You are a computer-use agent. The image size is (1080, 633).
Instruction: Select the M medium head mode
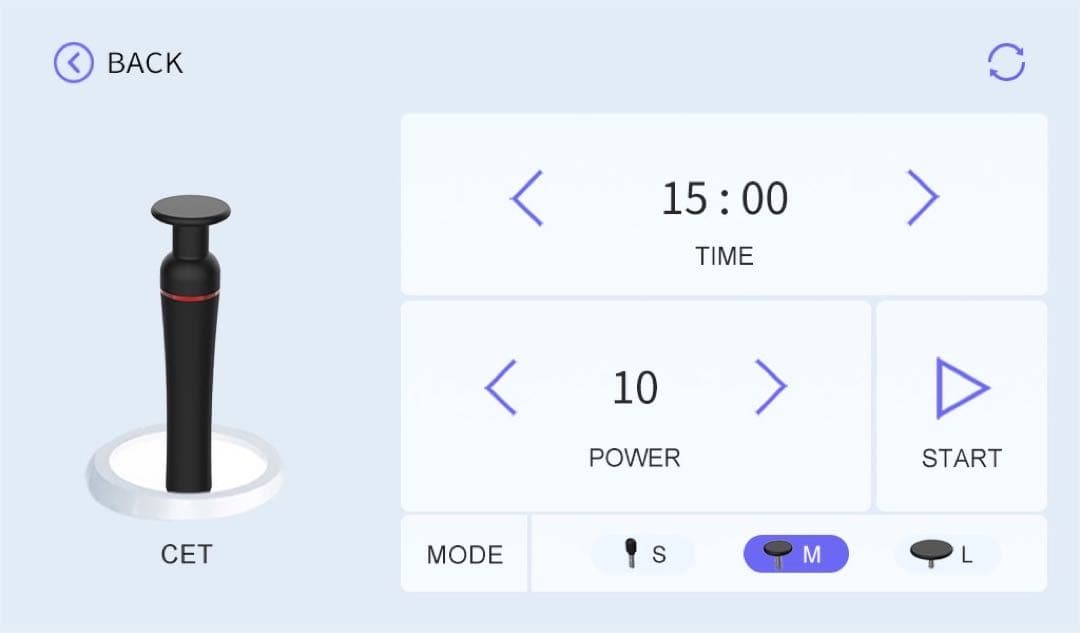pyautogui.click(x=795, y=554)
